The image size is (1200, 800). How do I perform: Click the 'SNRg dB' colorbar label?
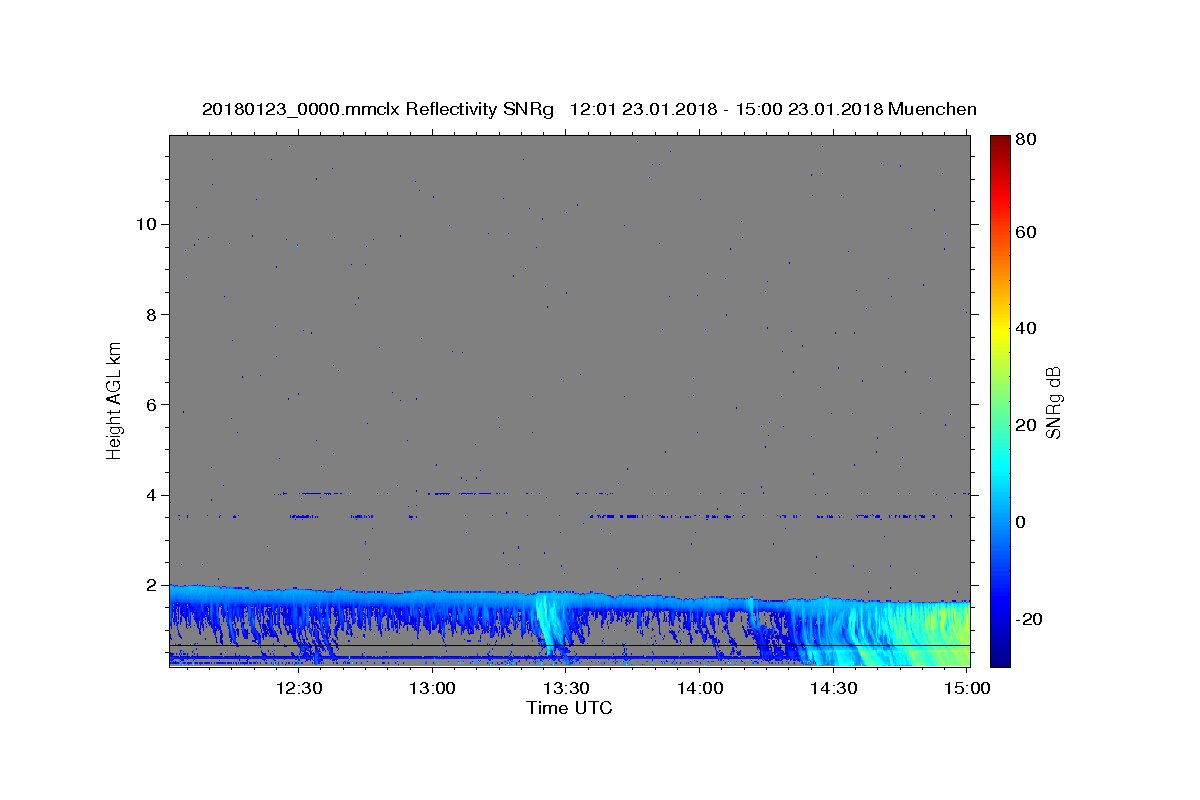[x=1053, y=402]
